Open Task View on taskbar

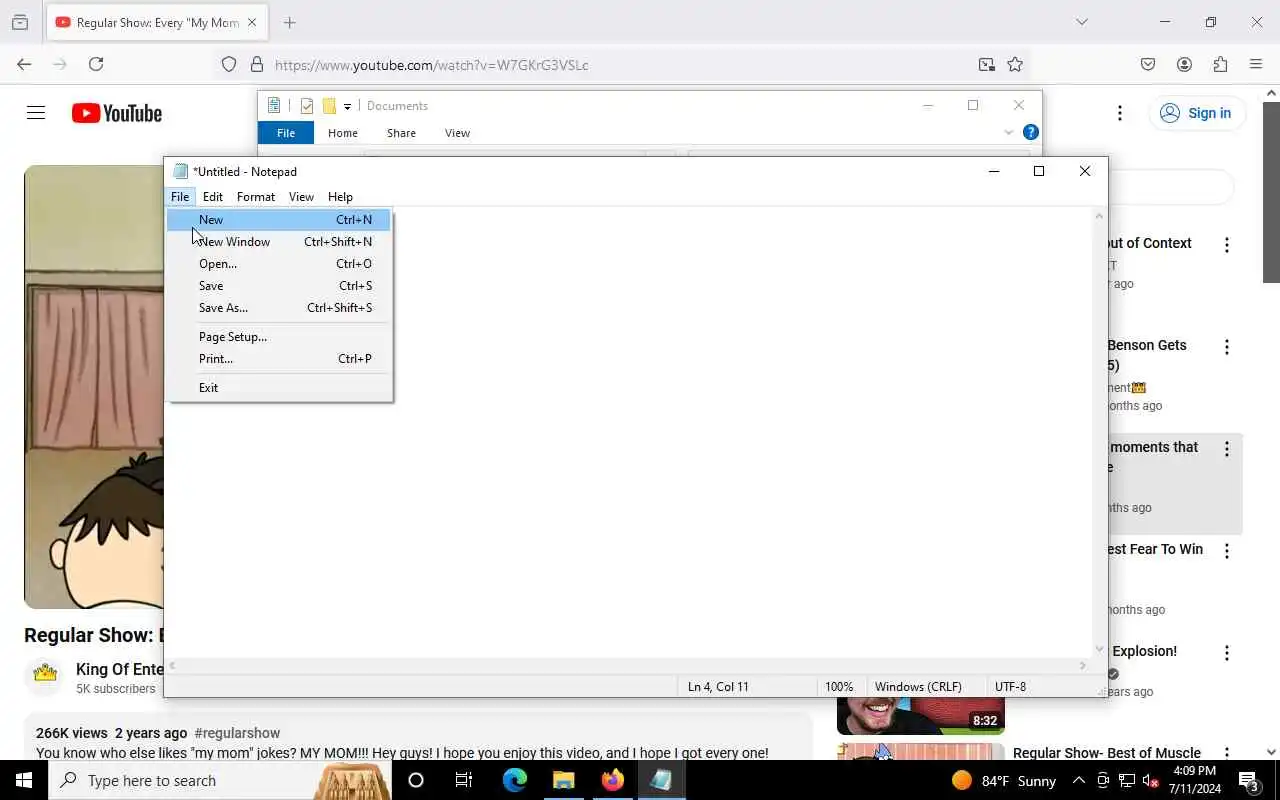(464, 780)
